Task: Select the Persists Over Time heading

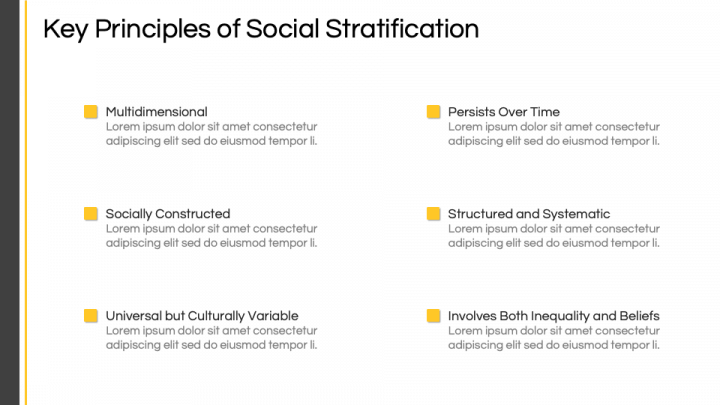Action: [x=504, y=112]
